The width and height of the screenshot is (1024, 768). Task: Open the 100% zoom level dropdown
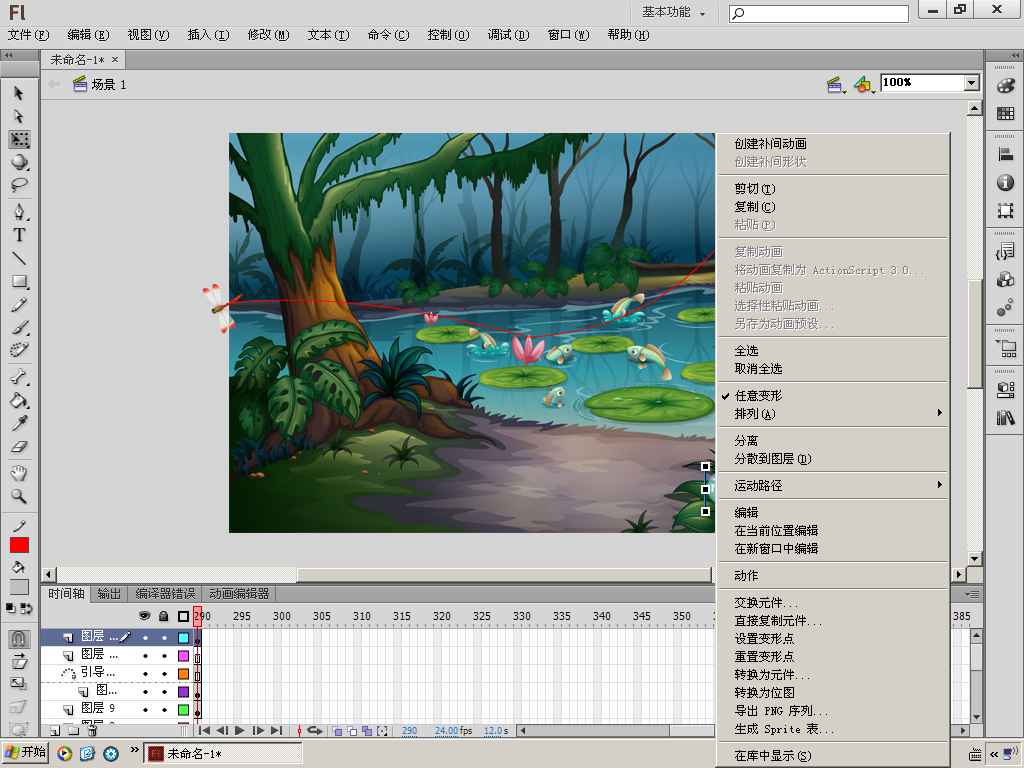click(x=972, y=83)
